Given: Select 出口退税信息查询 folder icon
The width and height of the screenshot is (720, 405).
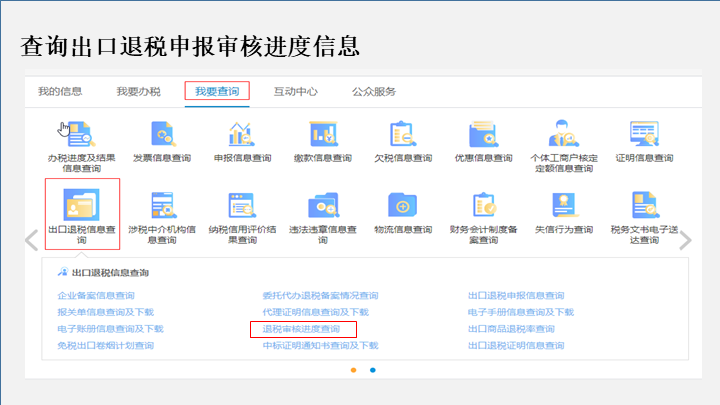Looking at the screenshot, I should [x=81, y=205].
